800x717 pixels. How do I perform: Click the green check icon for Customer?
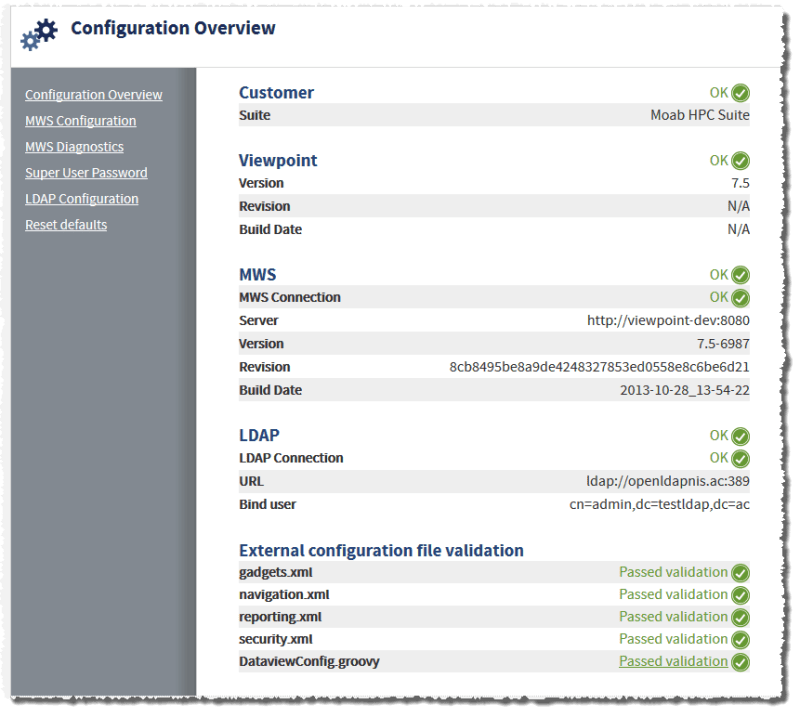point(740,93)
